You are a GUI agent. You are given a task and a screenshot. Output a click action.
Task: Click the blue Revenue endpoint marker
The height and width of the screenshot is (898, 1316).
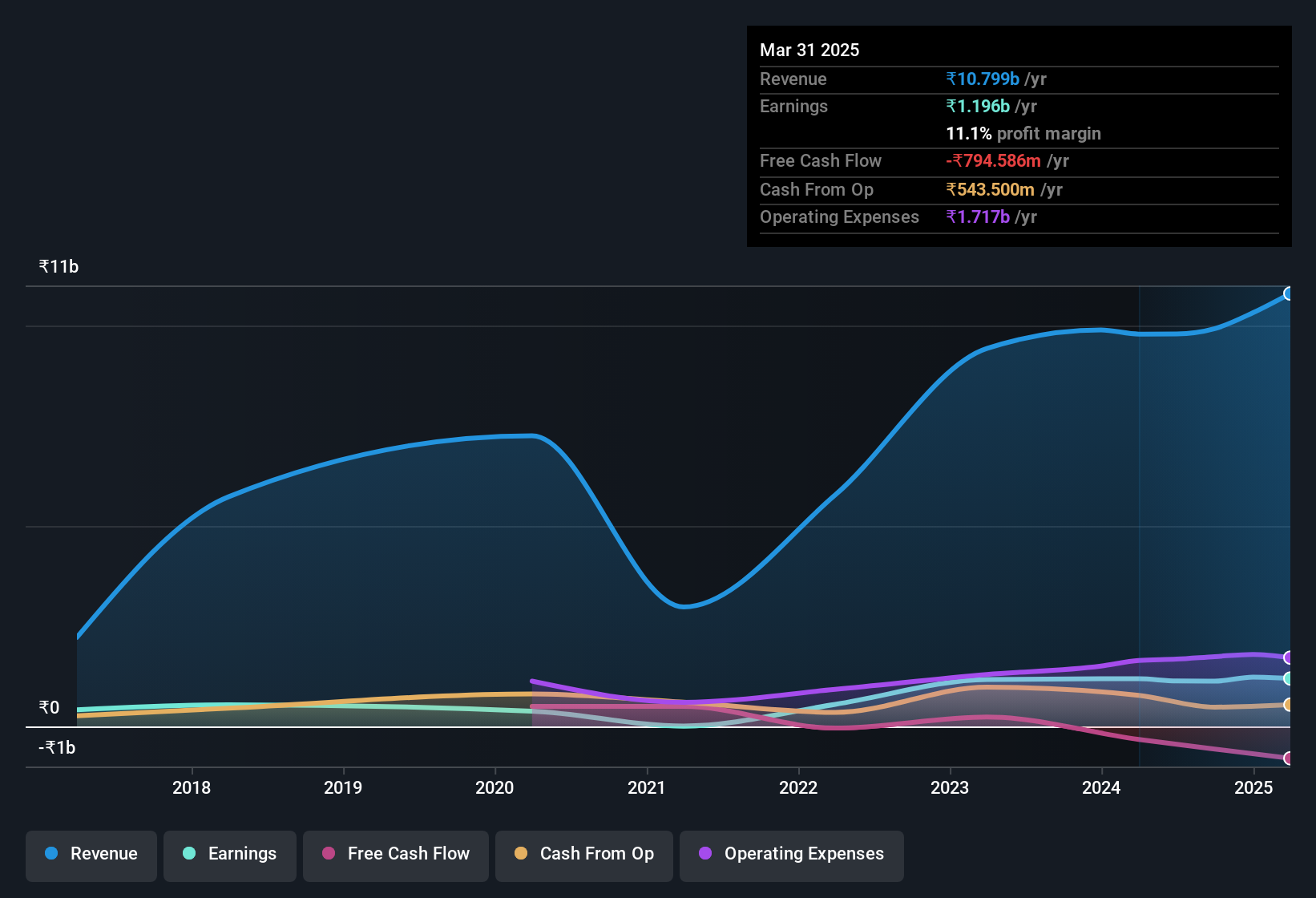1288,293
